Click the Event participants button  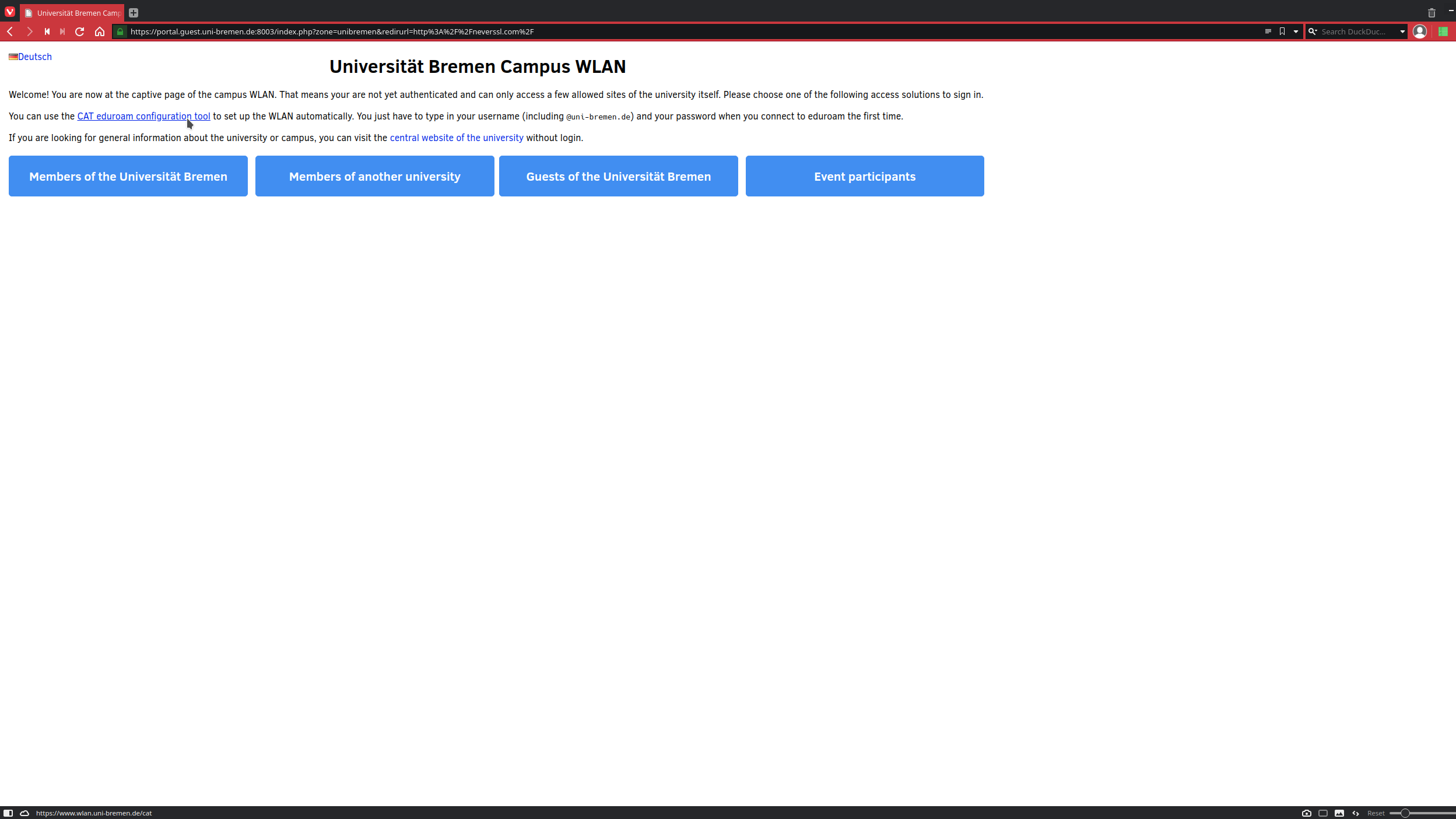[865, 176]
